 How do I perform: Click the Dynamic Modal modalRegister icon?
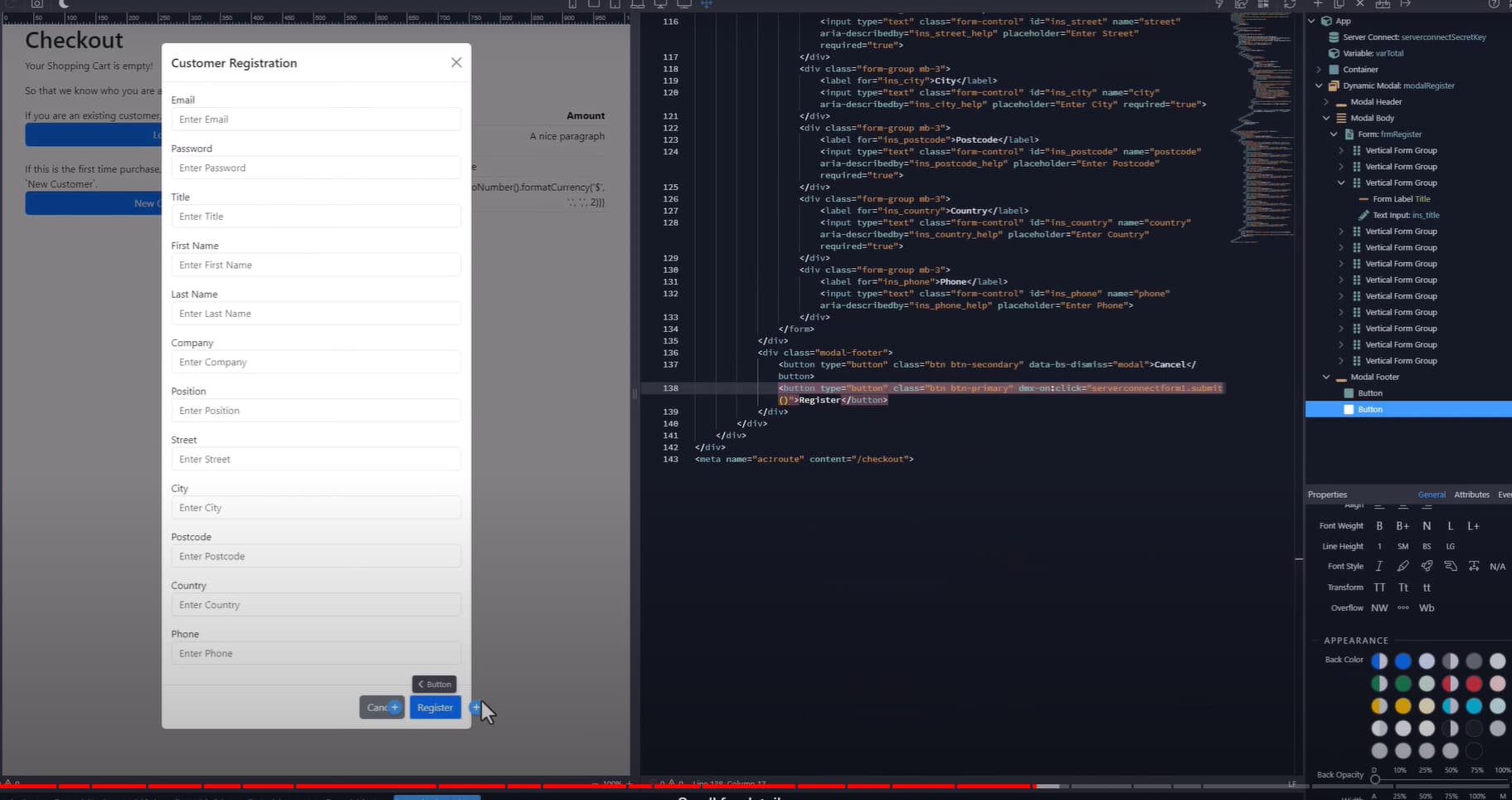pos(1334,85)
